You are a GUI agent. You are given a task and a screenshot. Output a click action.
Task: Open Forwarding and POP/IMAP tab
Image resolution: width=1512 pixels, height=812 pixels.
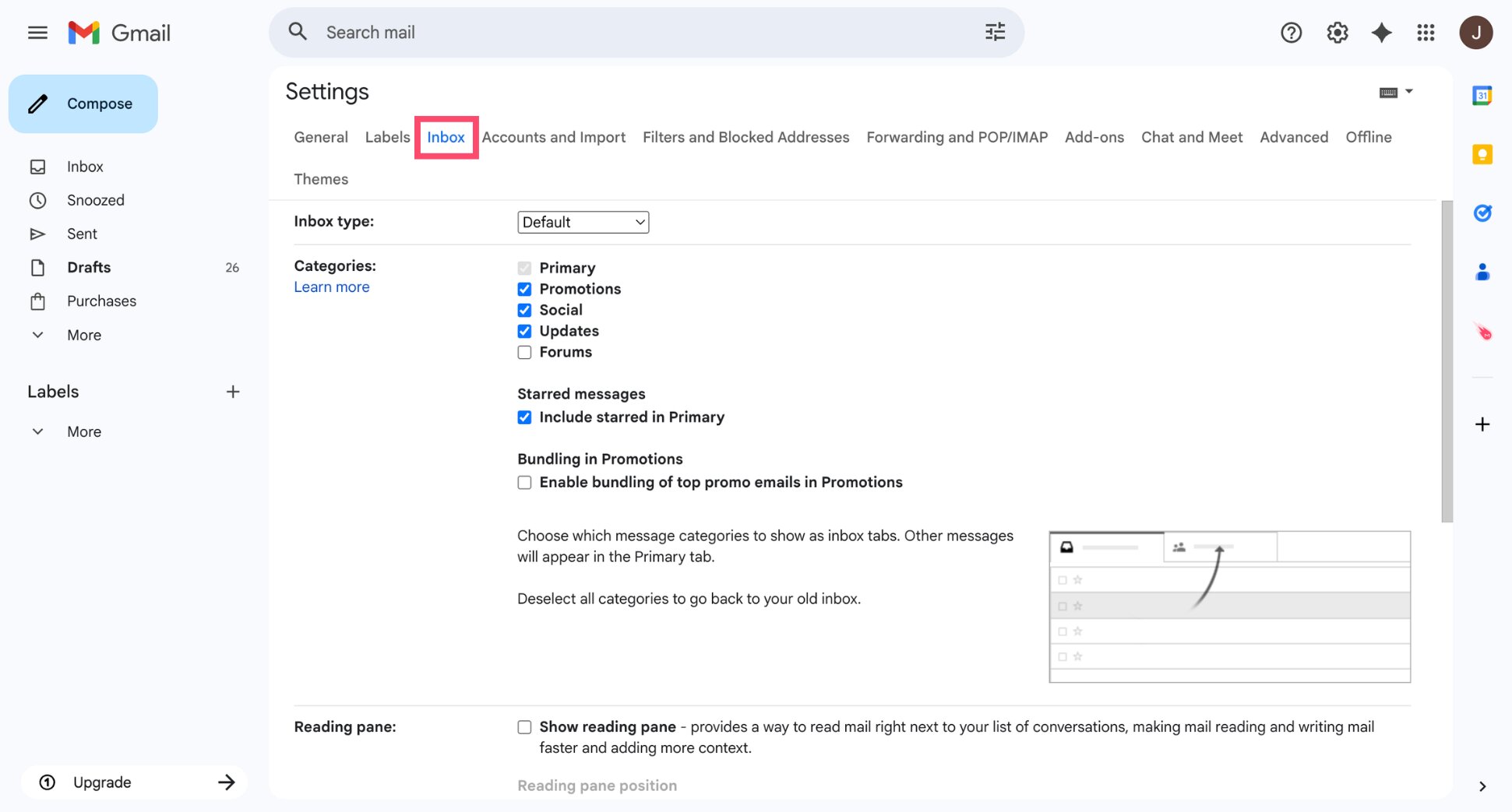[957, 137]
